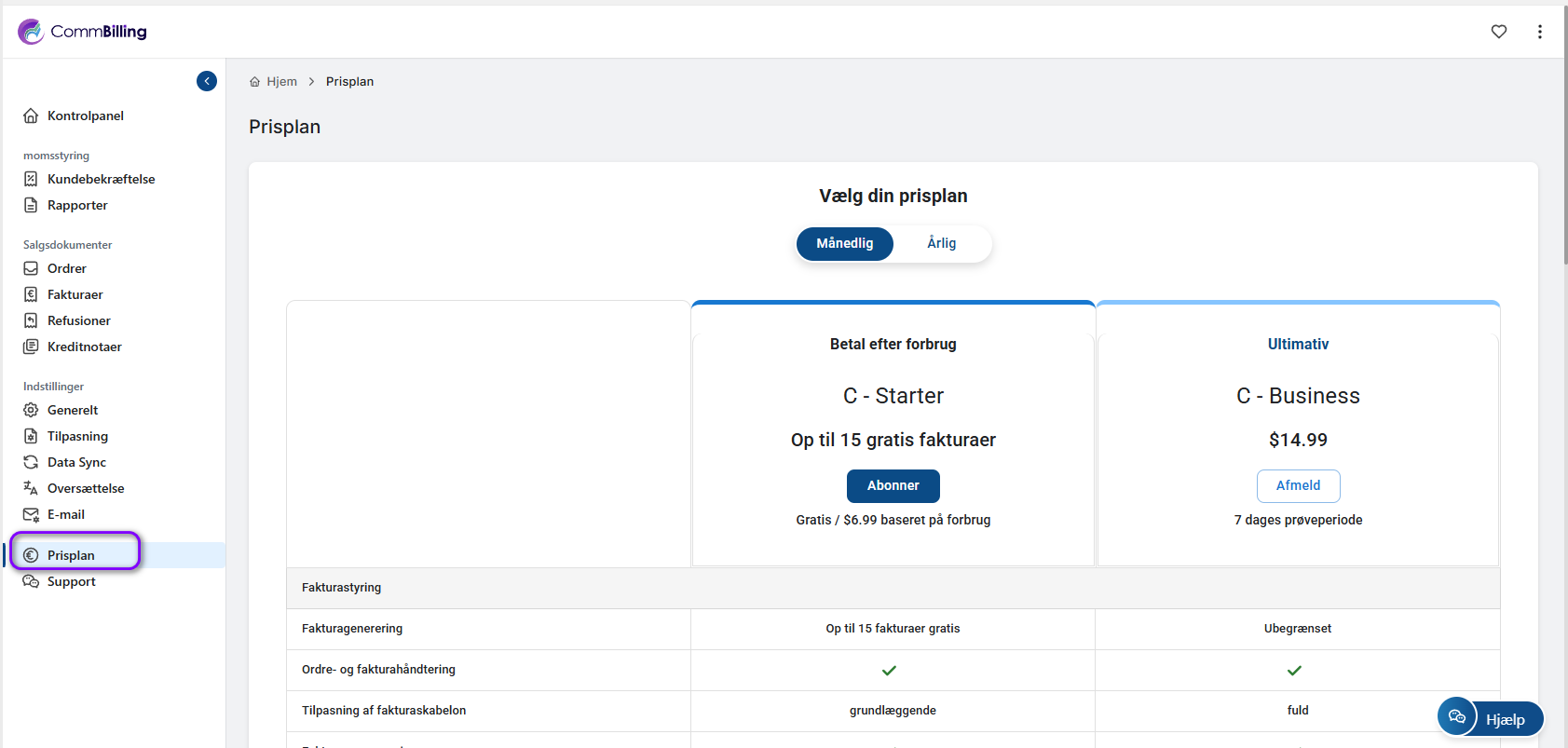This screenshot has width=1568, height=748.
Task: Open the Refusioner section
Action: pyautogui.click(x=78, y=320)
